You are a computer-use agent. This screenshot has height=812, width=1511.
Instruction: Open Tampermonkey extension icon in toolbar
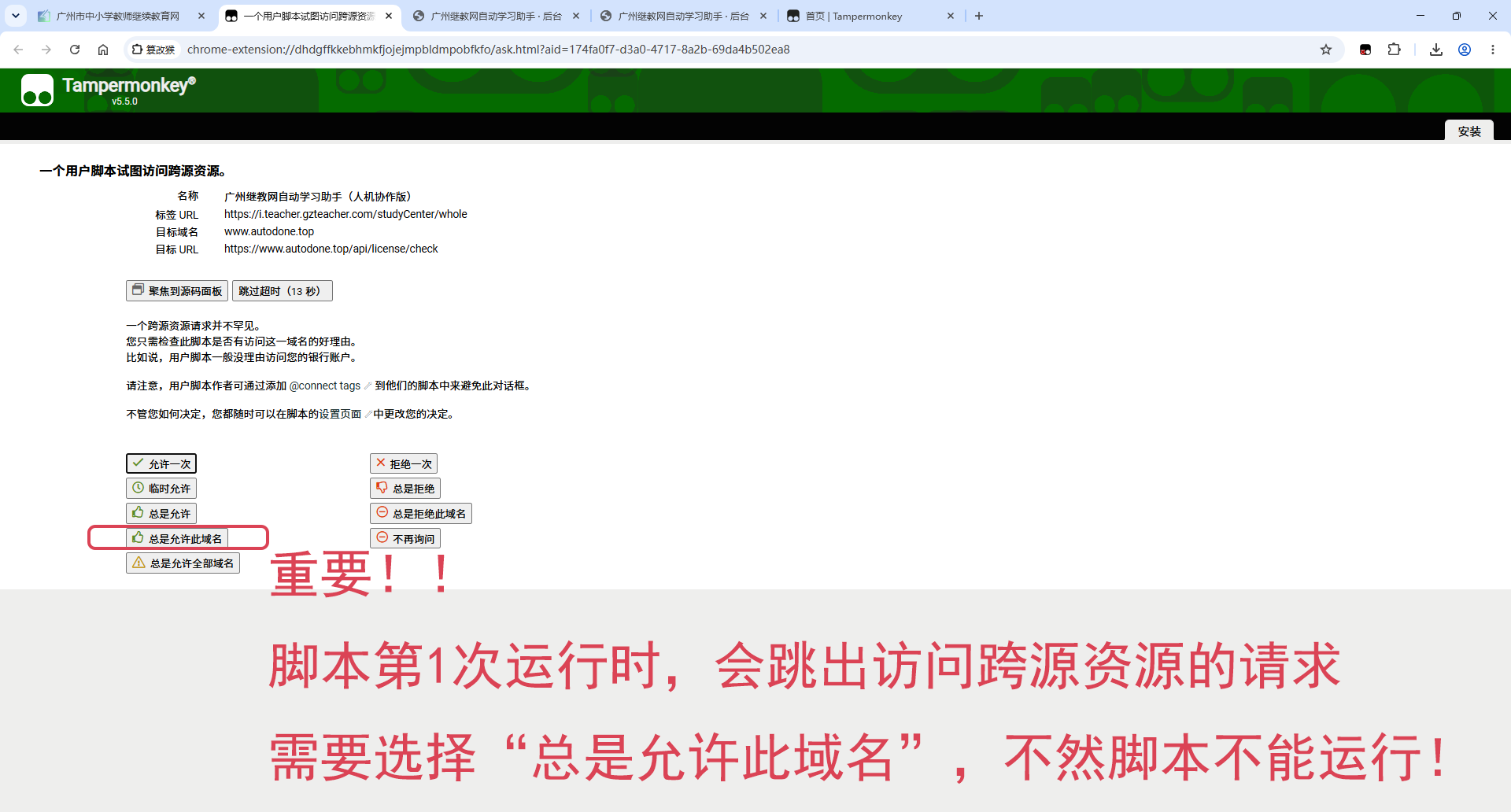point(1365,50)
